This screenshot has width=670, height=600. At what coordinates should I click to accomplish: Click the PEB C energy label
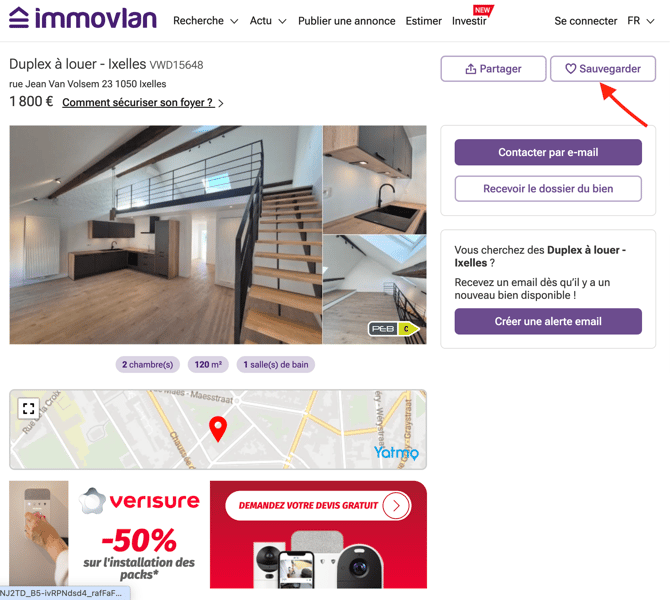pyautogui.click(x=393, y=329)
